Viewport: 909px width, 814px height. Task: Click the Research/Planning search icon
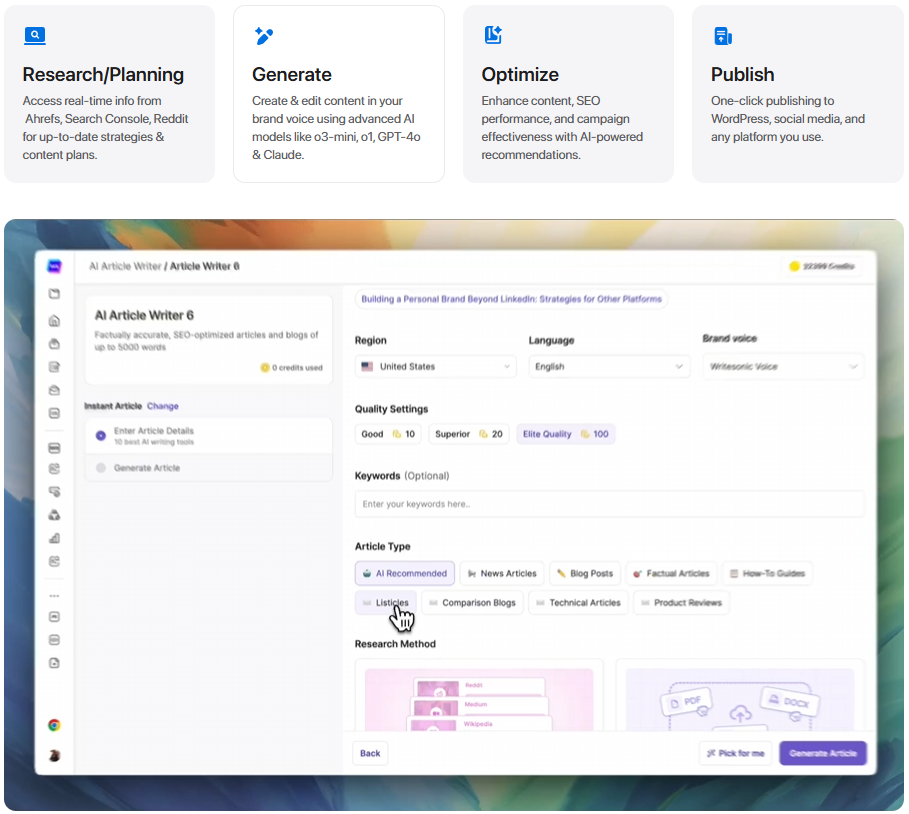click(x=35, y=35)
